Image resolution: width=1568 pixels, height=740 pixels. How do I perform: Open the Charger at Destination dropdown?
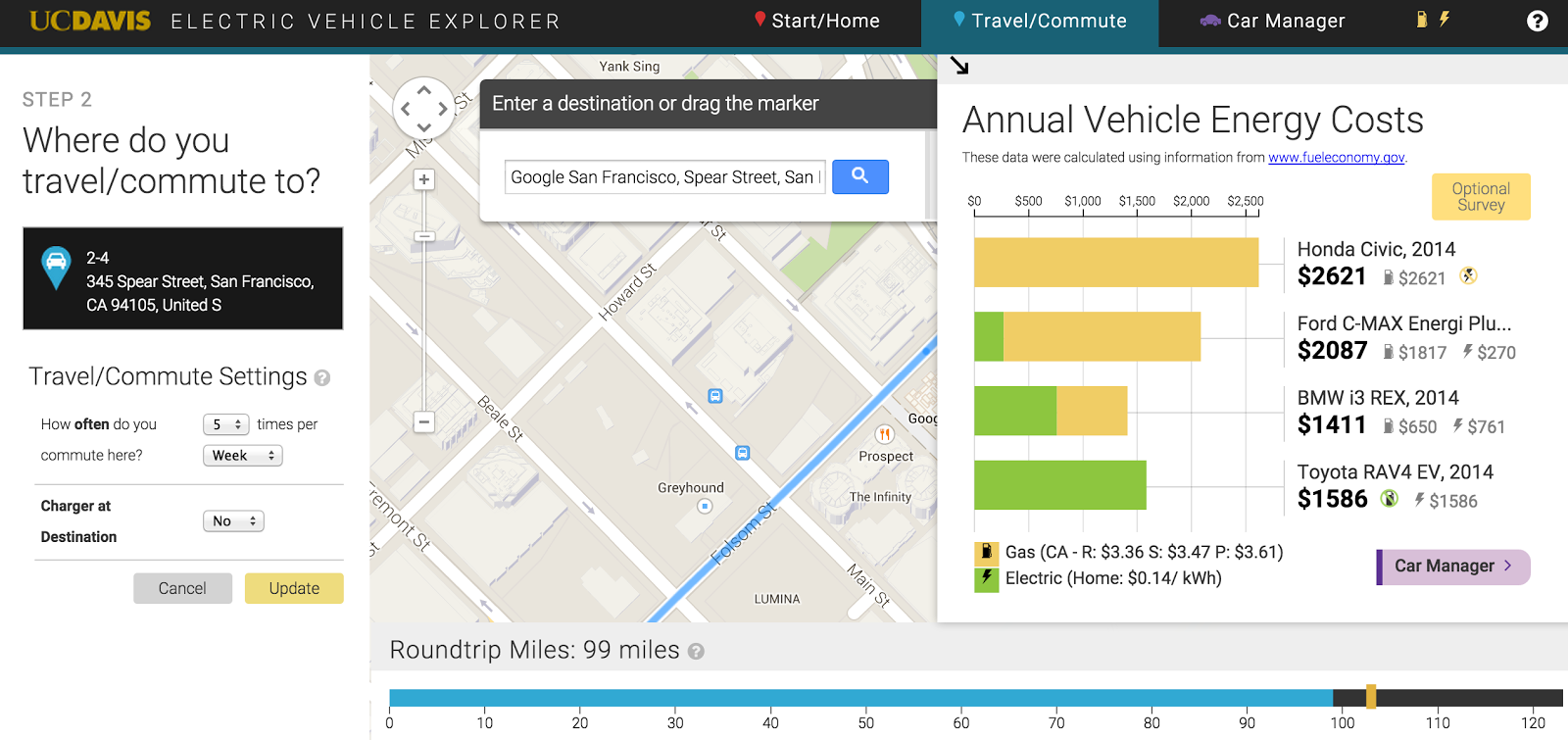[233, 521]
